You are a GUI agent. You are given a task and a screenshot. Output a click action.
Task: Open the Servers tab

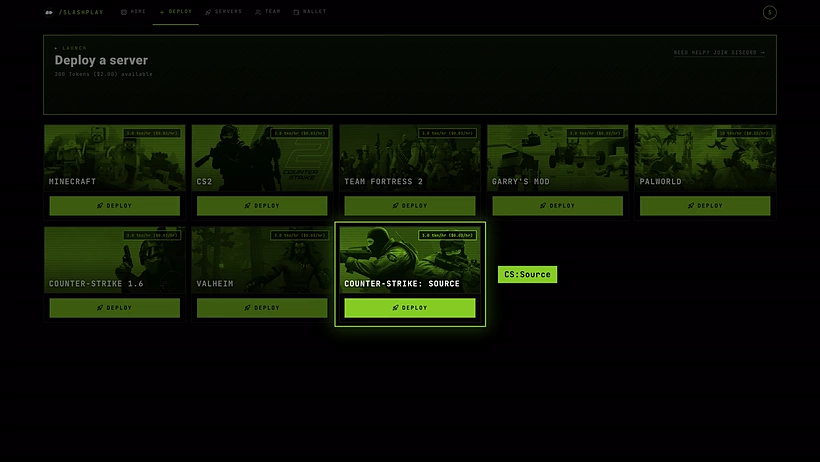224,12
